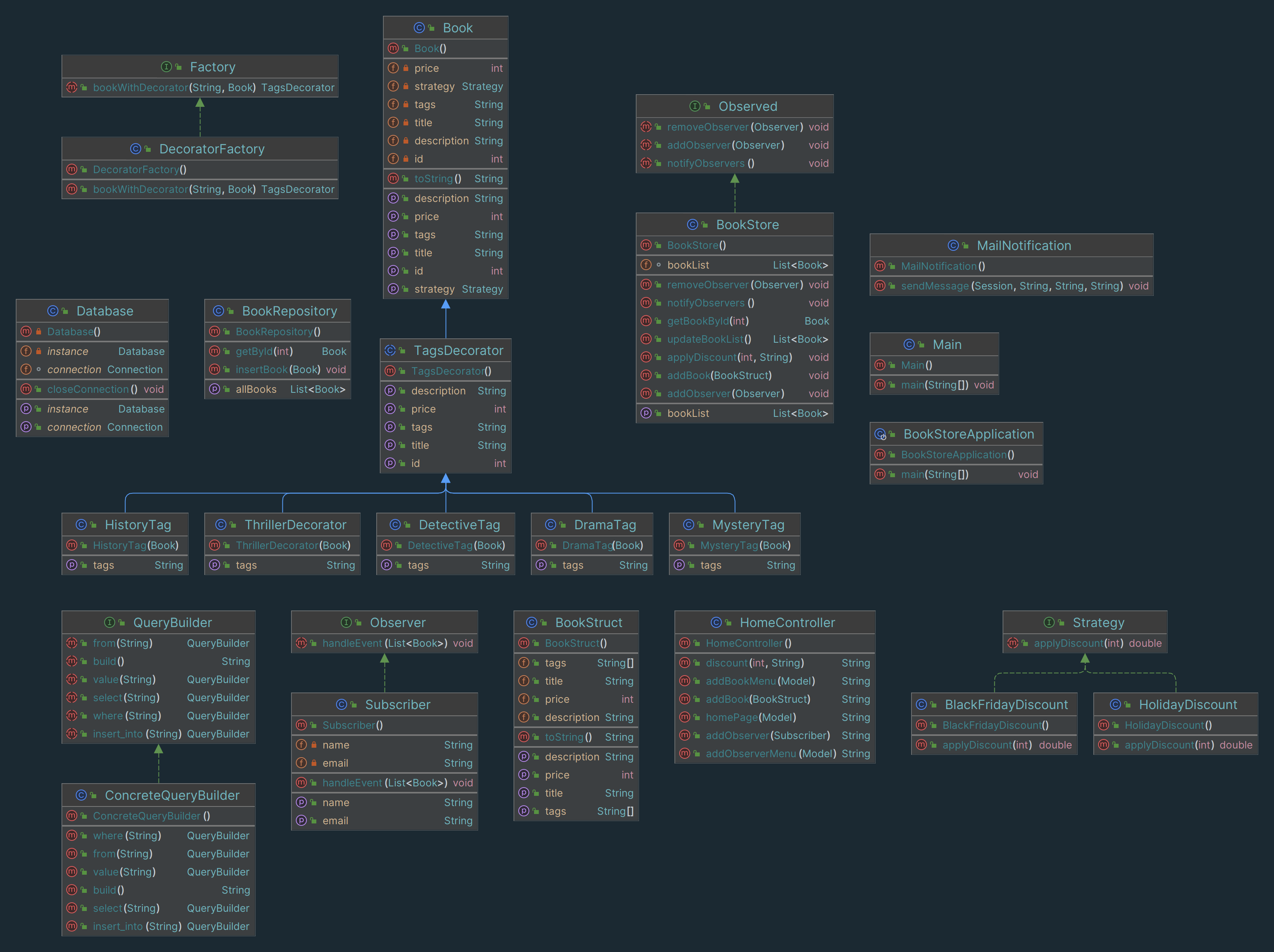
Task: Select HistoryTag(Book) constructor row
Action: point(125,545)
